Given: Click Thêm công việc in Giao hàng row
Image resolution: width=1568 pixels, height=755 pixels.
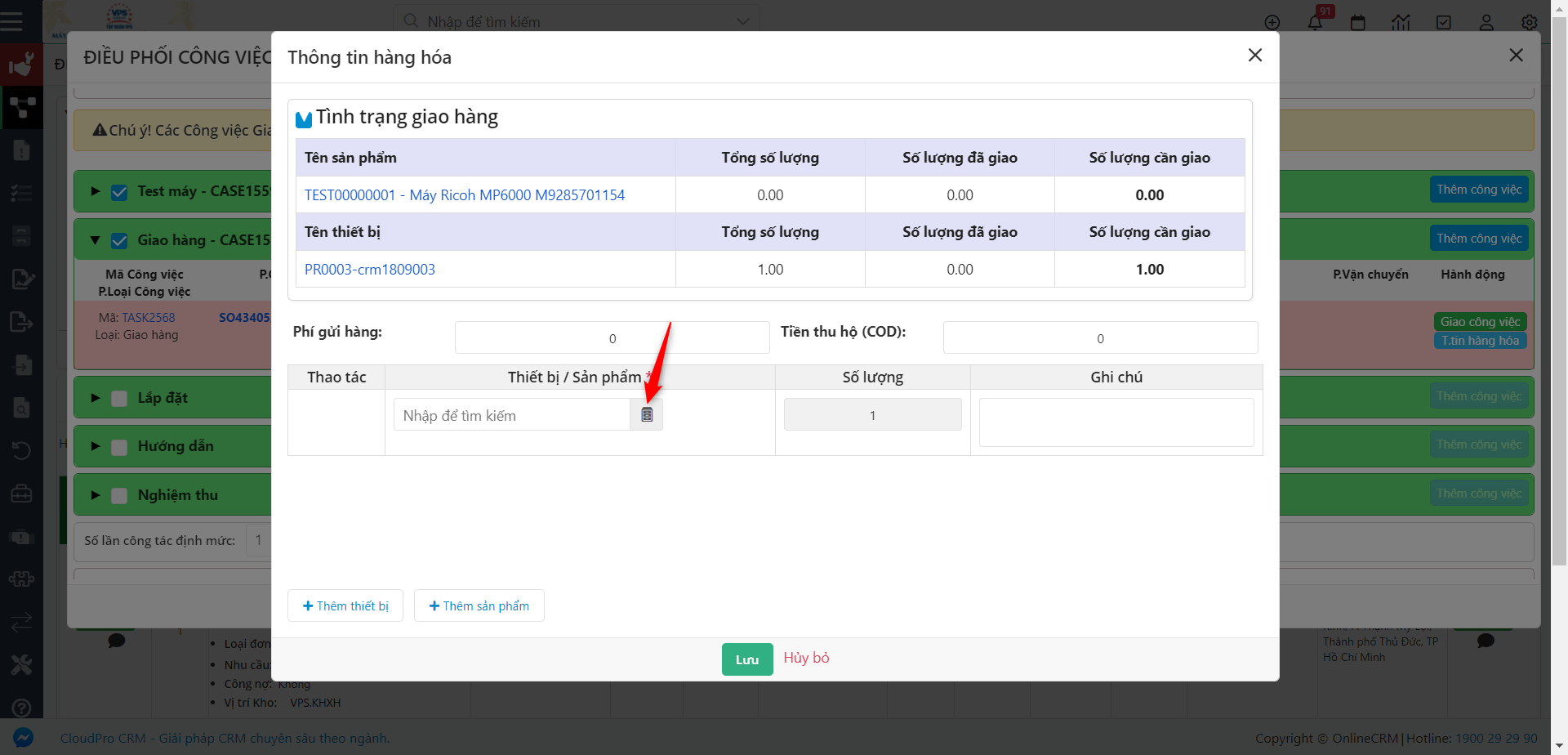Looking at the screenshot, I should click(x=1479, y=239).
